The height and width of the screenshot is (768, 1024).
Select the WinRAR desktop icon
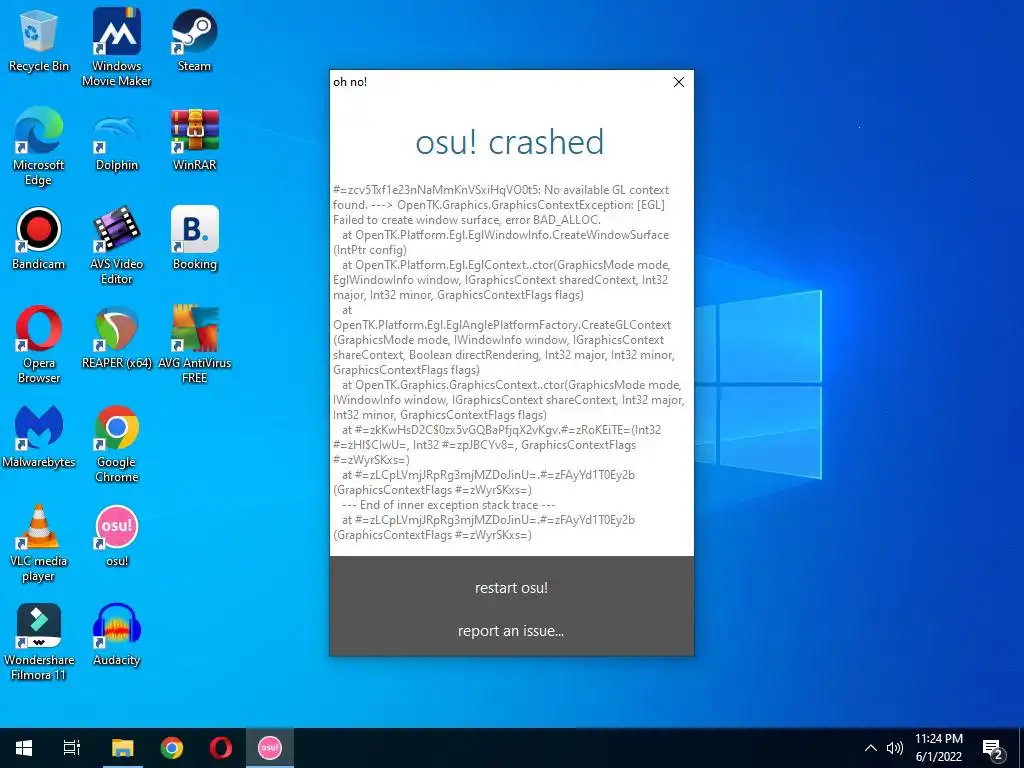click(x=195, y=140)
